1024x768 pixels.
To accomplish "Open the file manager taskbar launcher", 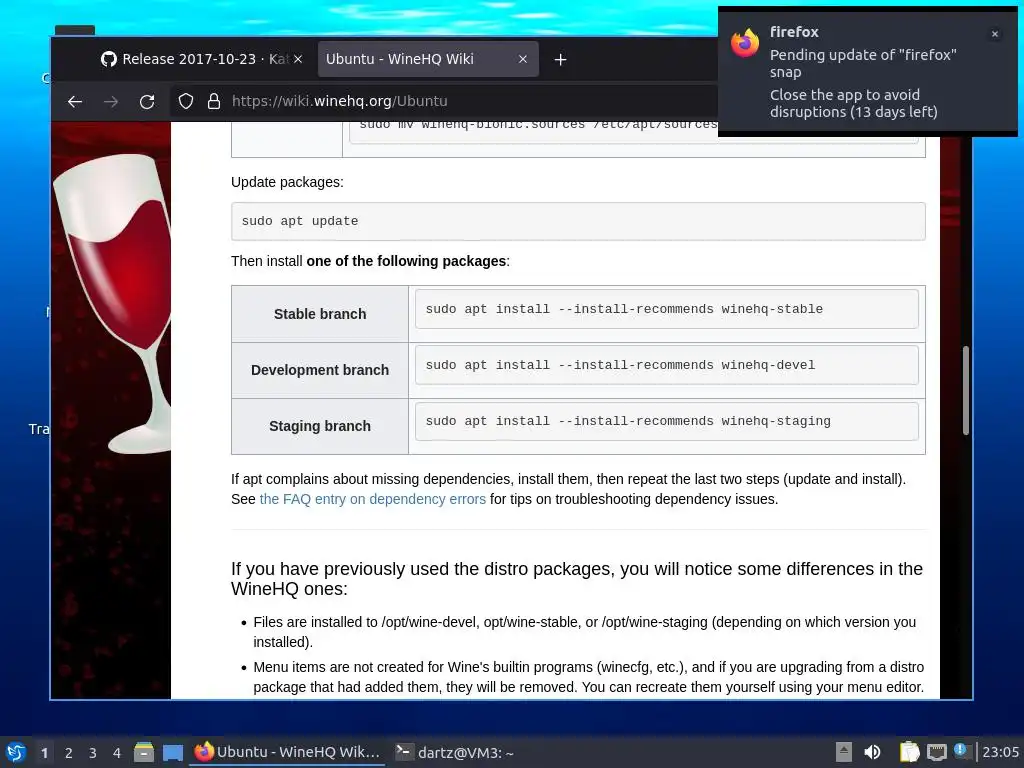I will tap(144, 752).
